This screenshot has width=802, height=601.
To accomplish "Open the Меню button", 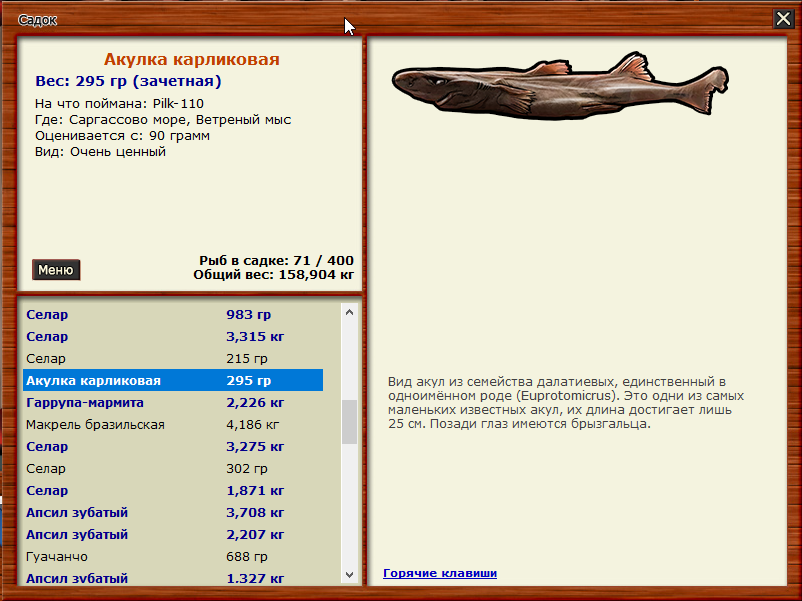I will click(x=56, y=270).
